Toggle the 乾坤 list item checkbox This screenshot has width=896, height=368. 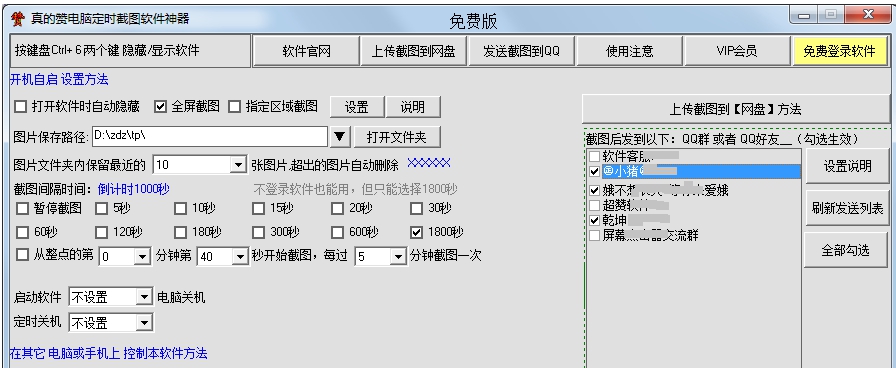click(x=595, y=220)
